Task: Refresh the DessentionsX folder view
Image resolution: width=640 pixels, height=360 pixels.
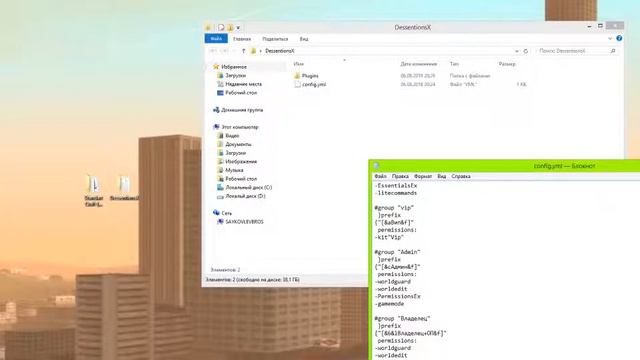Action: point(526,51)
